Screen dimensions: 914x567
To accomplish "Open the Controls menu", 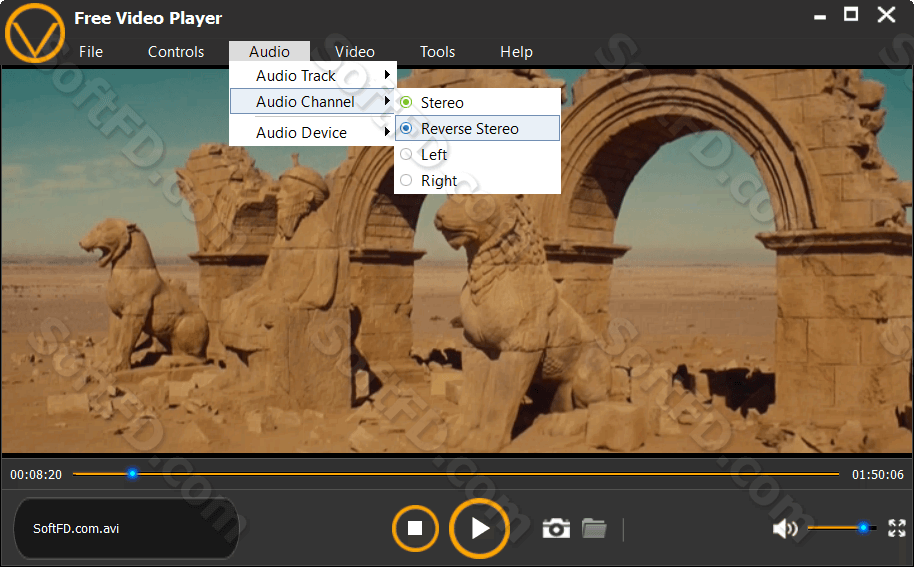I will [x=175, y=52].
